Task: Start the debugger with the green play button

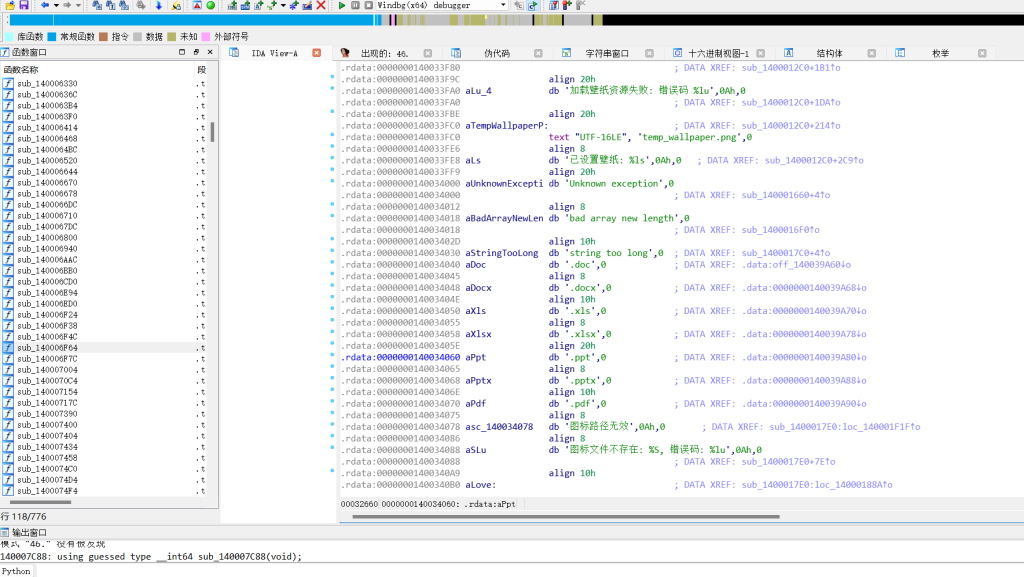Action: (342, 5)
